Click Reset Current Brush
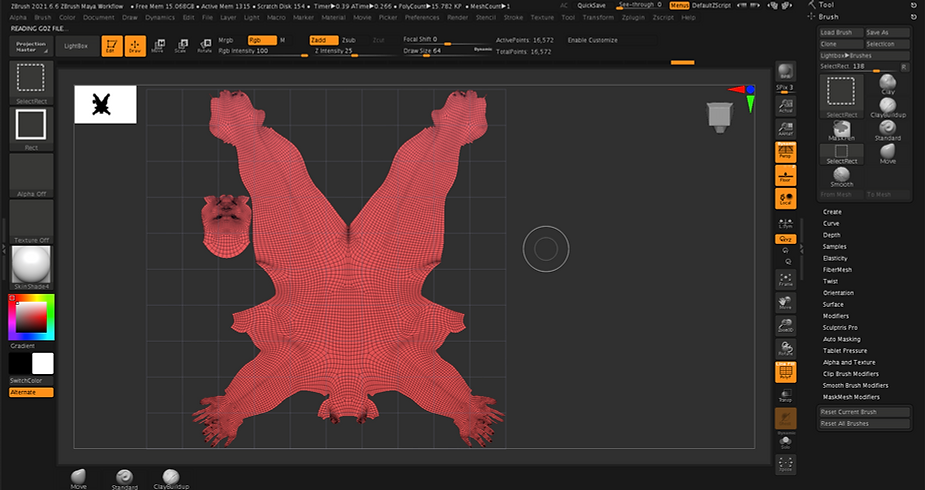The height and width of the screenshot is (490, 925). (x=864, y=412)
